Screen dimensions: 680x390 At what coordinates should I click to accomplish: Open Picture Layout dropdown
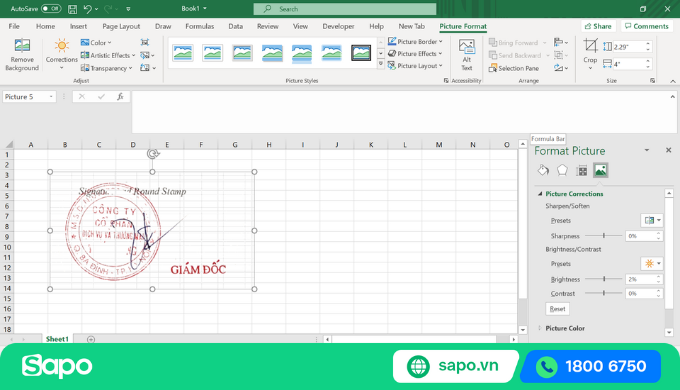tap(415, 66)
